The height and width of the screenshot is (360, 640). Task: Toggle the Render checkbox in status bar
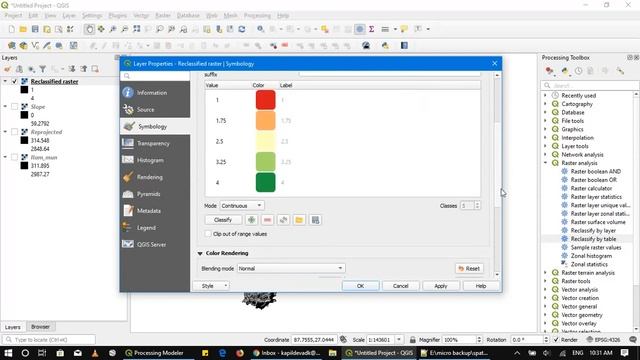tap(556, 340)
